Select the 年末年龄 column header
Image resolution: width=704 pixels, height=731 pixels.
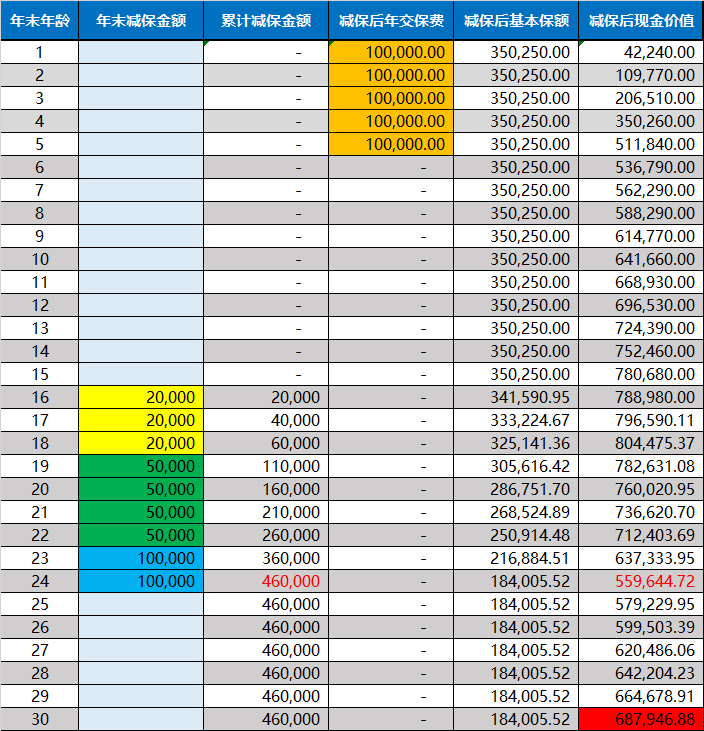point(40,21)
